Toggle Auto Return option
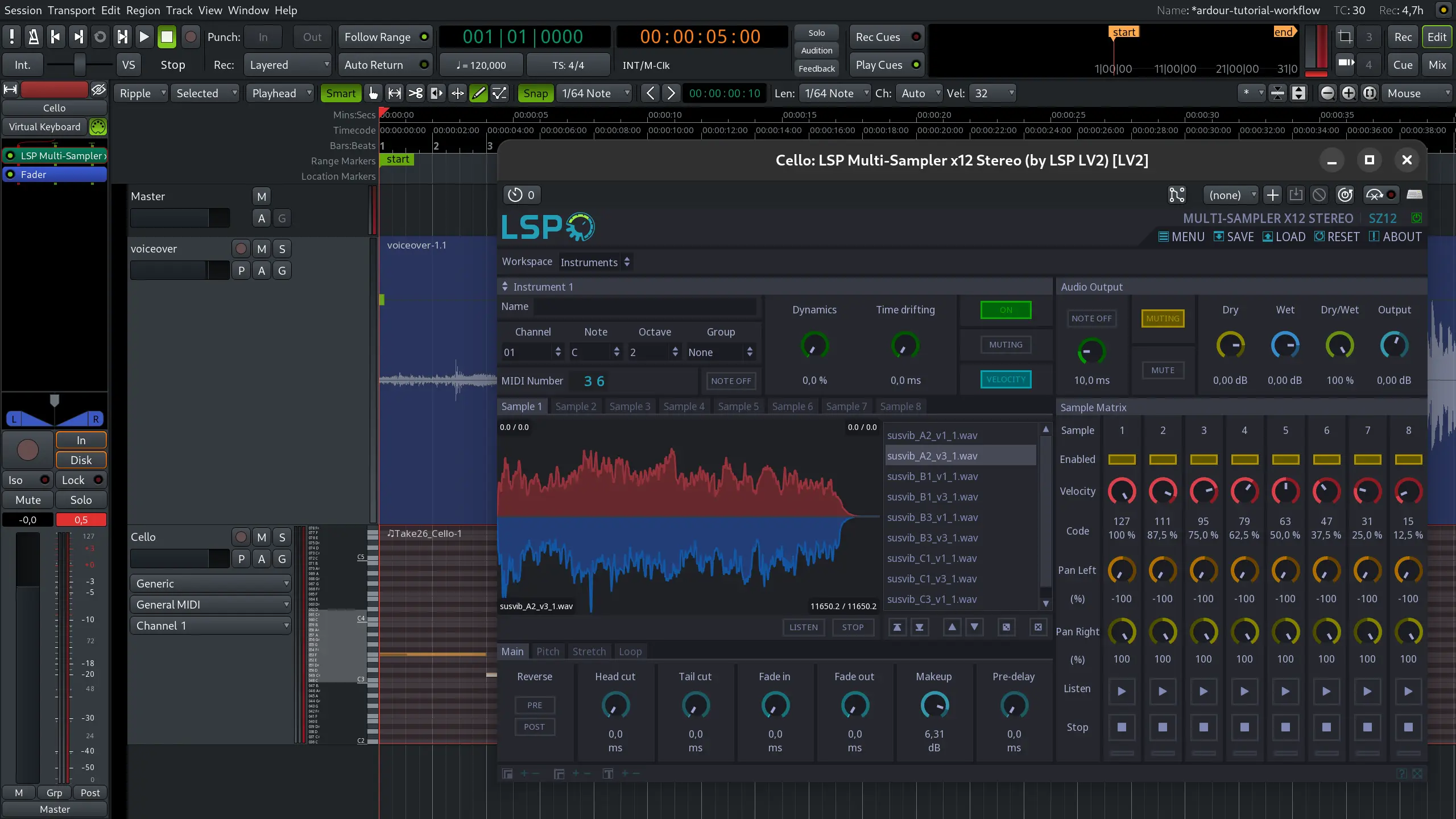 pos(385,65)
